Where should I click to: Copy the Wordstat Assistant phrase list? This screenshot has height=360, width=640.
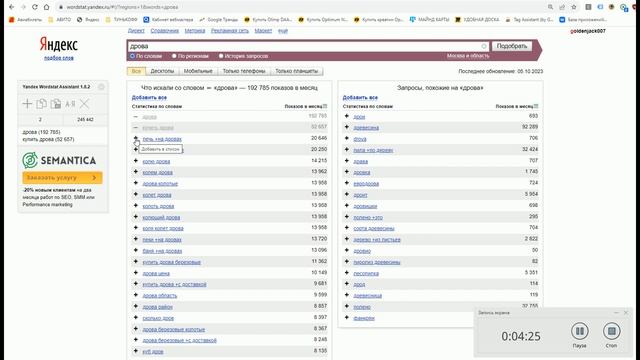click(x=41, y=104)
